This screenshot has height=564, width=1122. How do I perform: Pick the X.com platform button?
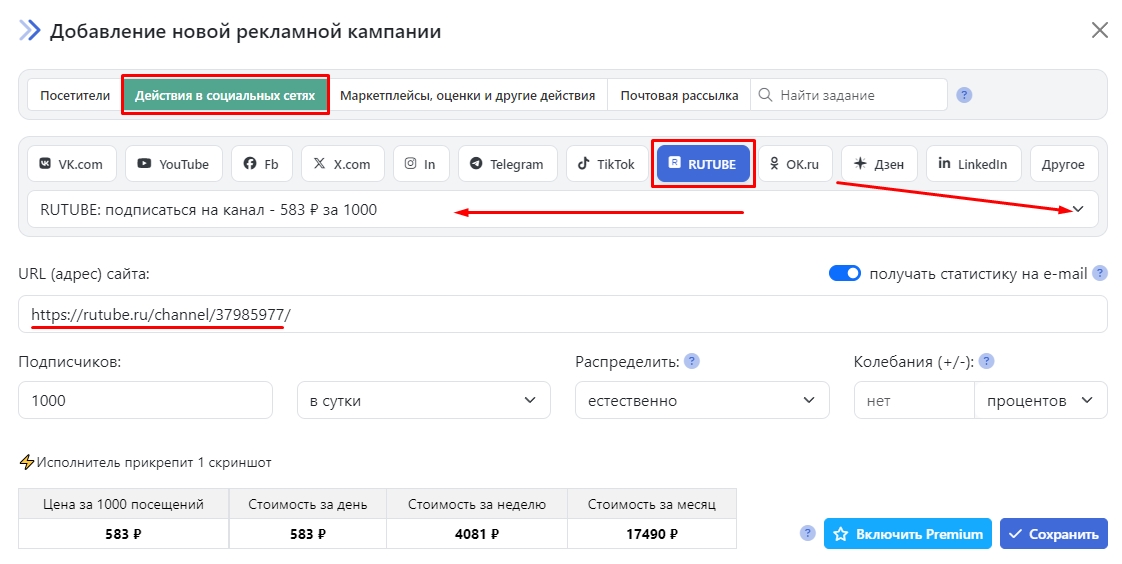tap(342, 164)
